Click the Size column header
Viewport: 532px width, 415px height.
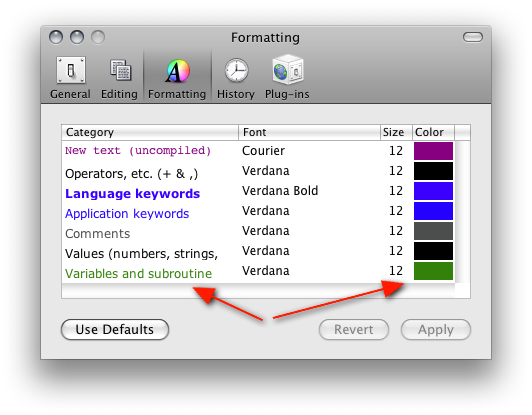(x=396, y=132)
